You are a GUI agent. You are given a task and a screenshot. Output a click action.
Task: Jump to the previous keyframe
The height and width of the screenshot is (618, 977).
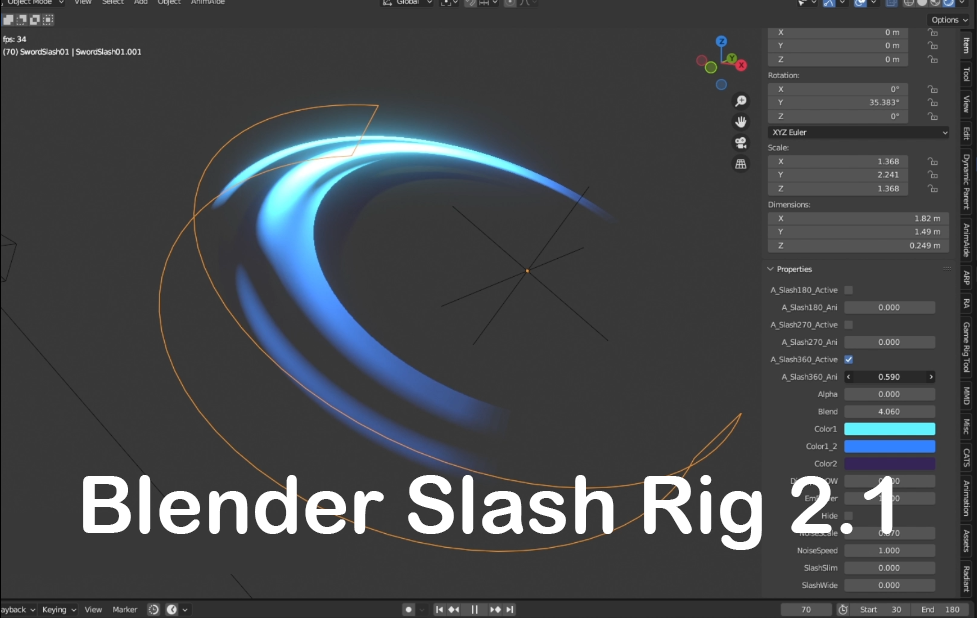tap(454, 609)
